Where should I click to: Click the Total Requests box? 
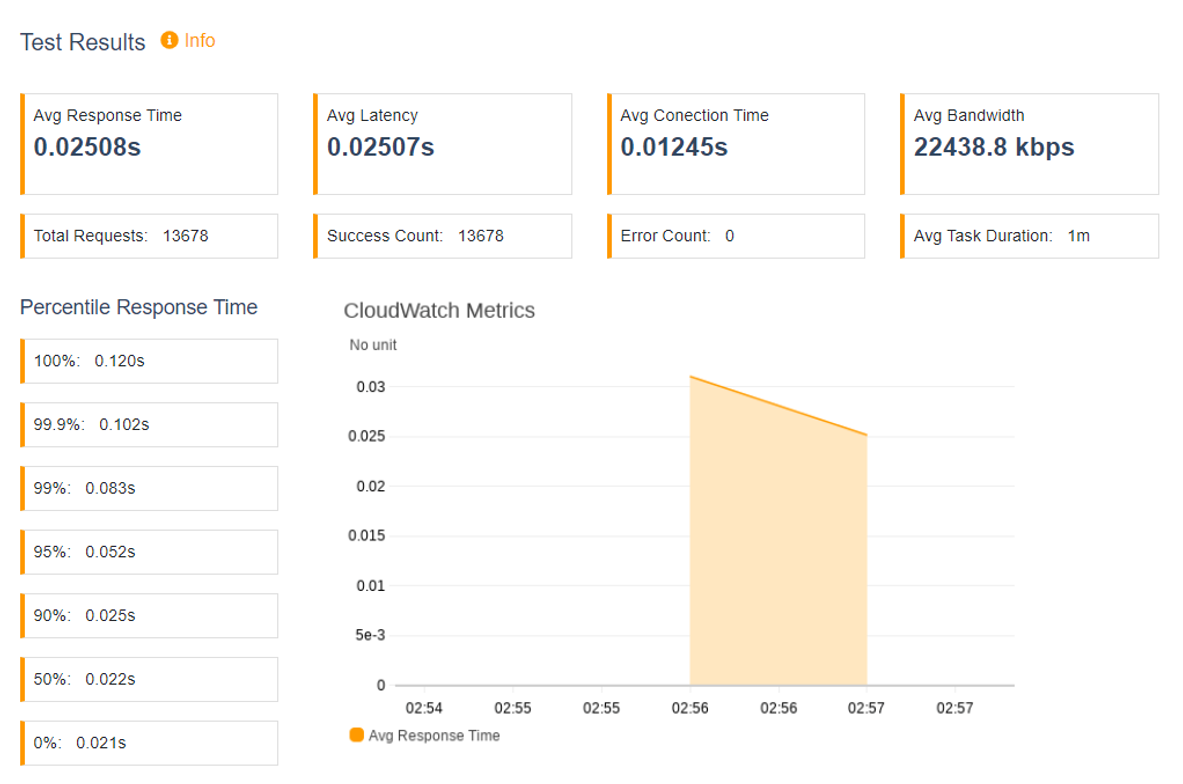point(149,236)
